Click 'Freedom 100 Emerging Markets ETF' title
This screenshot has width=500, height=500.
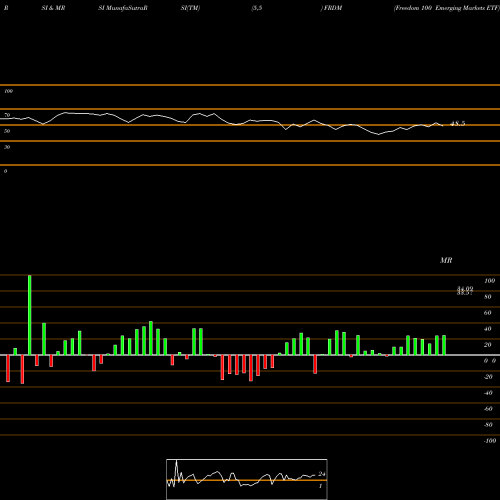pyautogui.click(x=447, y=8)
